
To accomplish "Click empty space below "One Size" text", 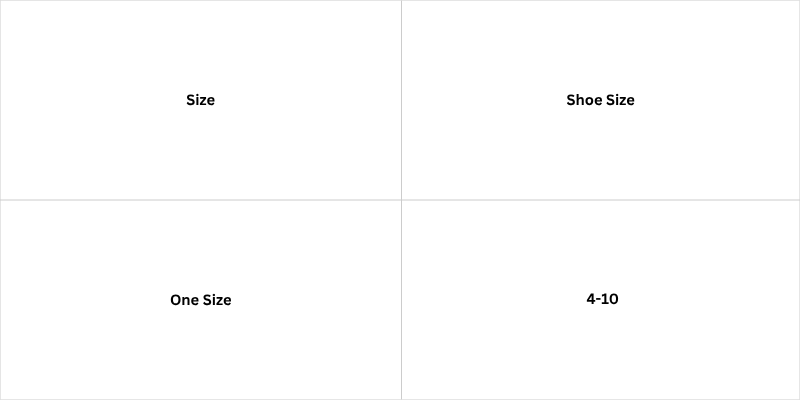I will (x=201, y=352).
